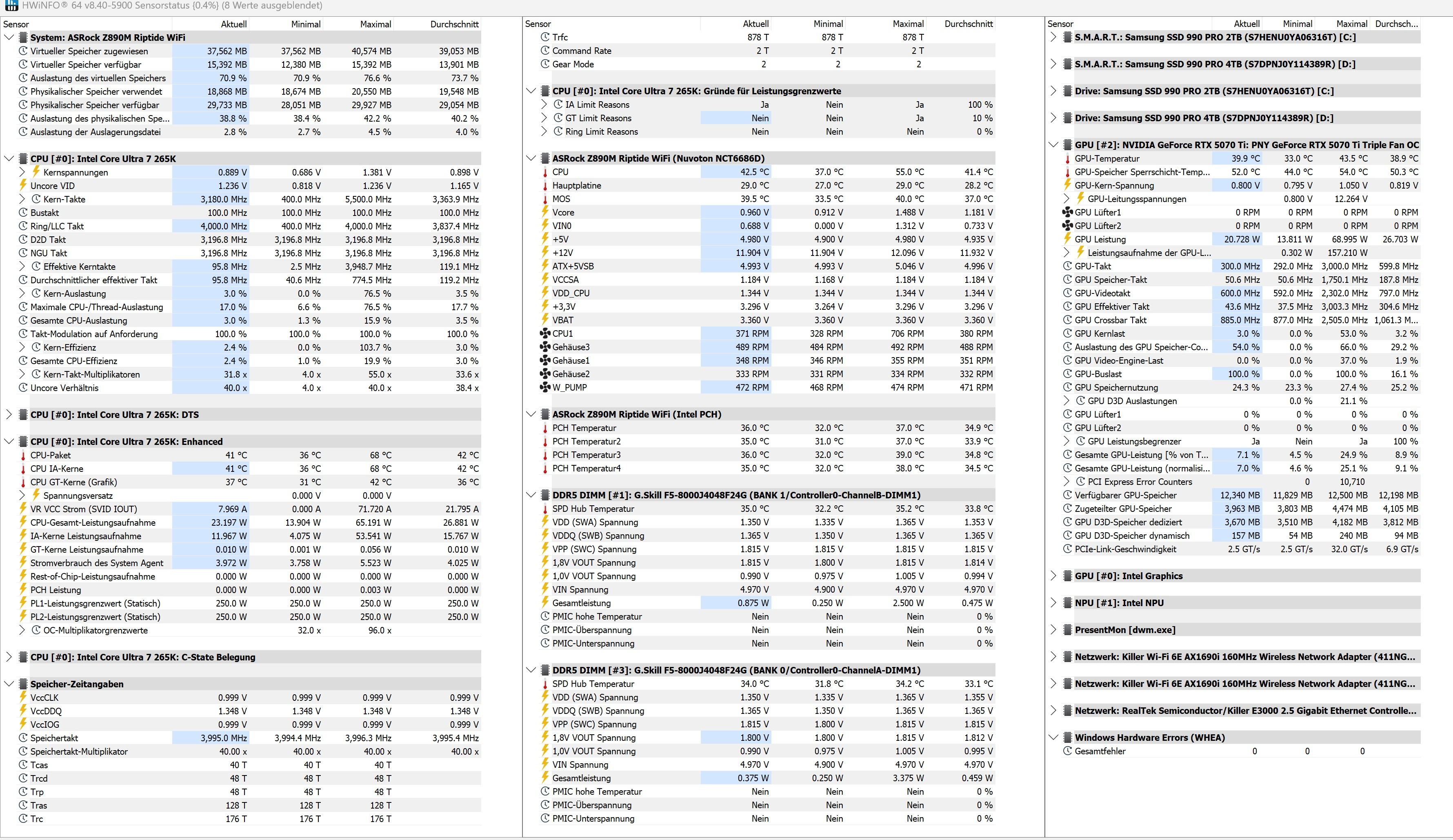Click the Vcore lightning bolt icon

(544, 212)
